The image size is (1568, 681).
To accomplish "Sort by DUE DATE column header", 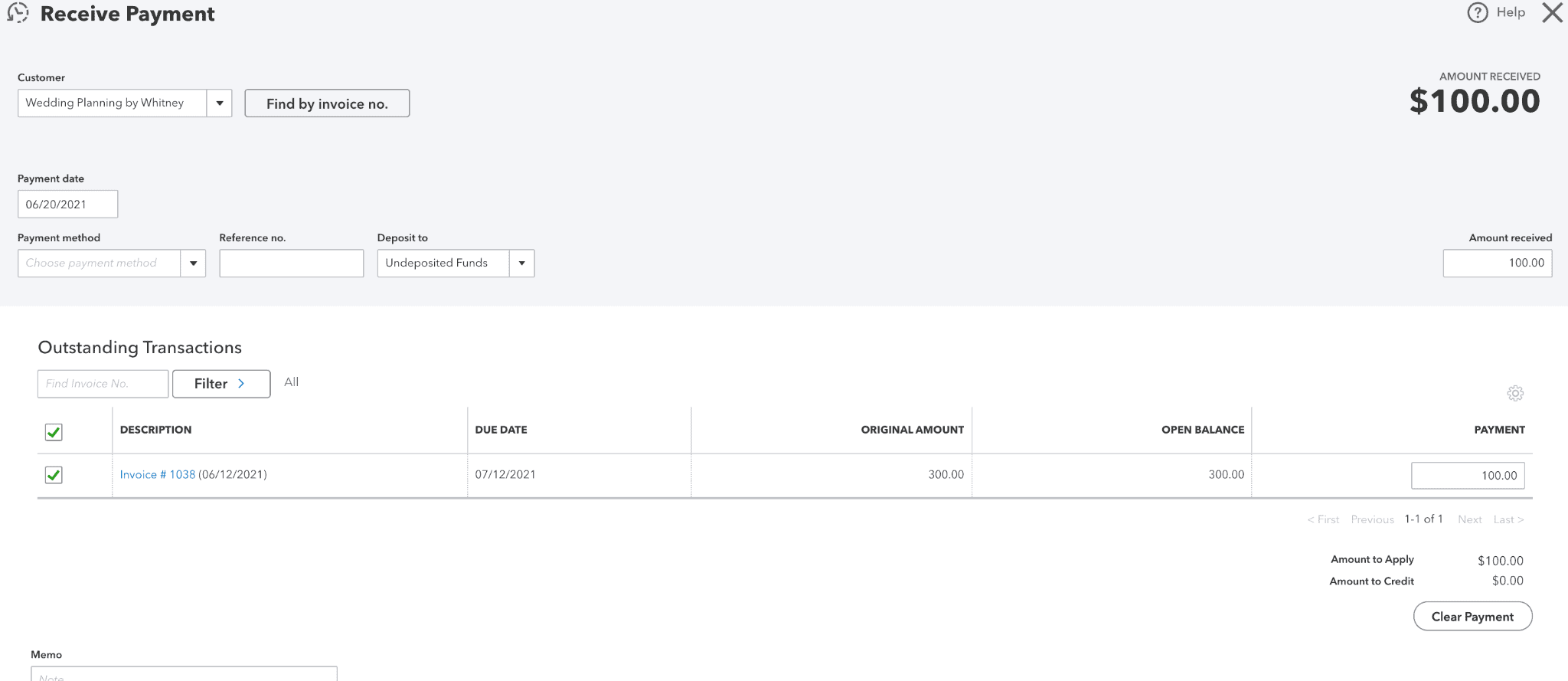I will [501, 430].
